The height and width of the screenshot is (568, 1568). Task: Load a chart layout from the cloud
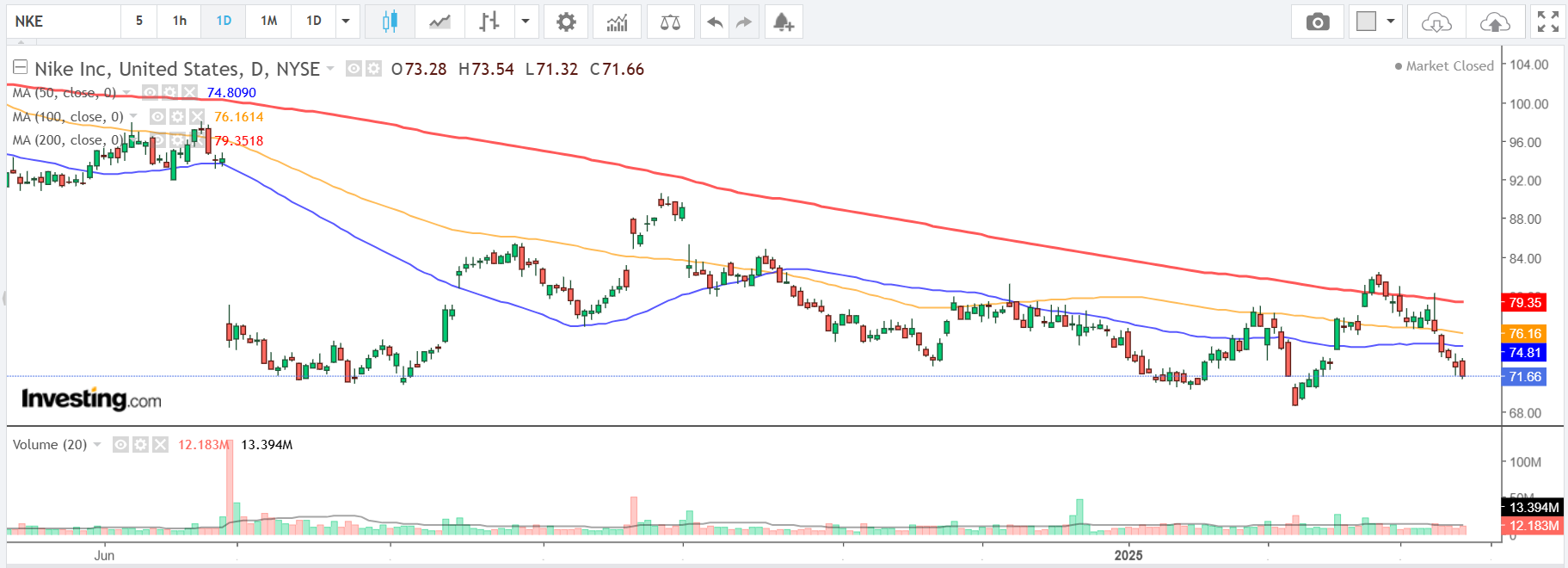(1436, 22)
